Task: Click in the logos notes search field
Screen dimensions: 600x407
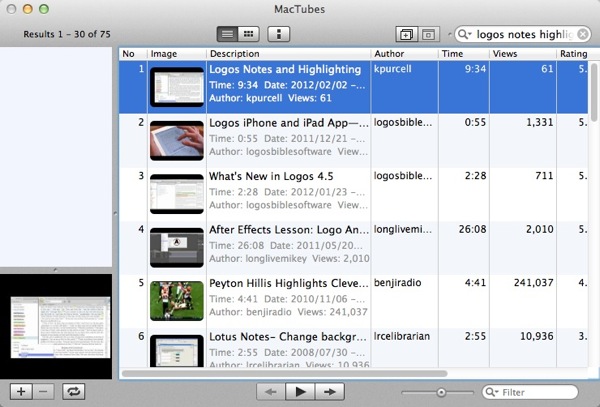Action: [x=524, y=34]
